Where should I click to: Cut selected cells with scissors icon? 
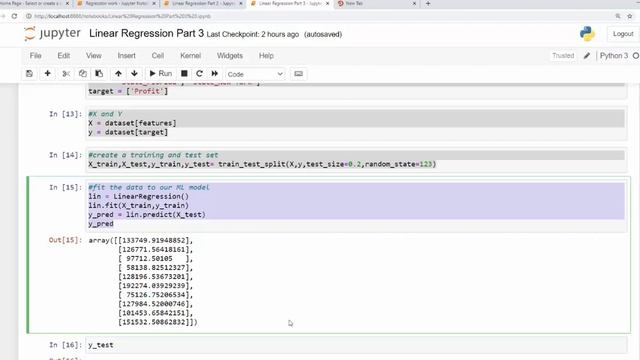pos(66,74)
